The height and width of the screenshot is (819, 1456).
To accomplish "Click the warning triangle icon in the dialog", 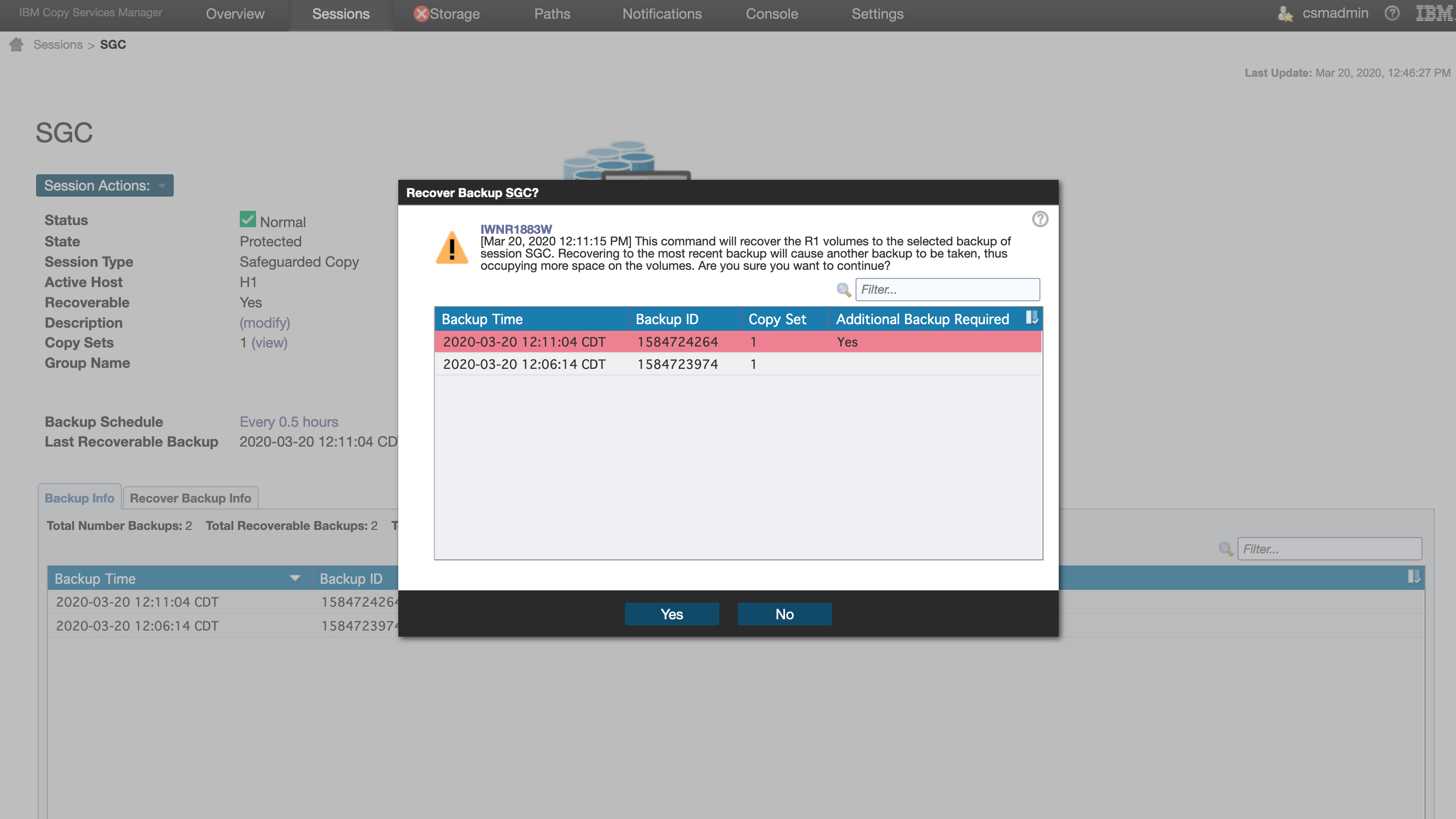I will point(452,247).
